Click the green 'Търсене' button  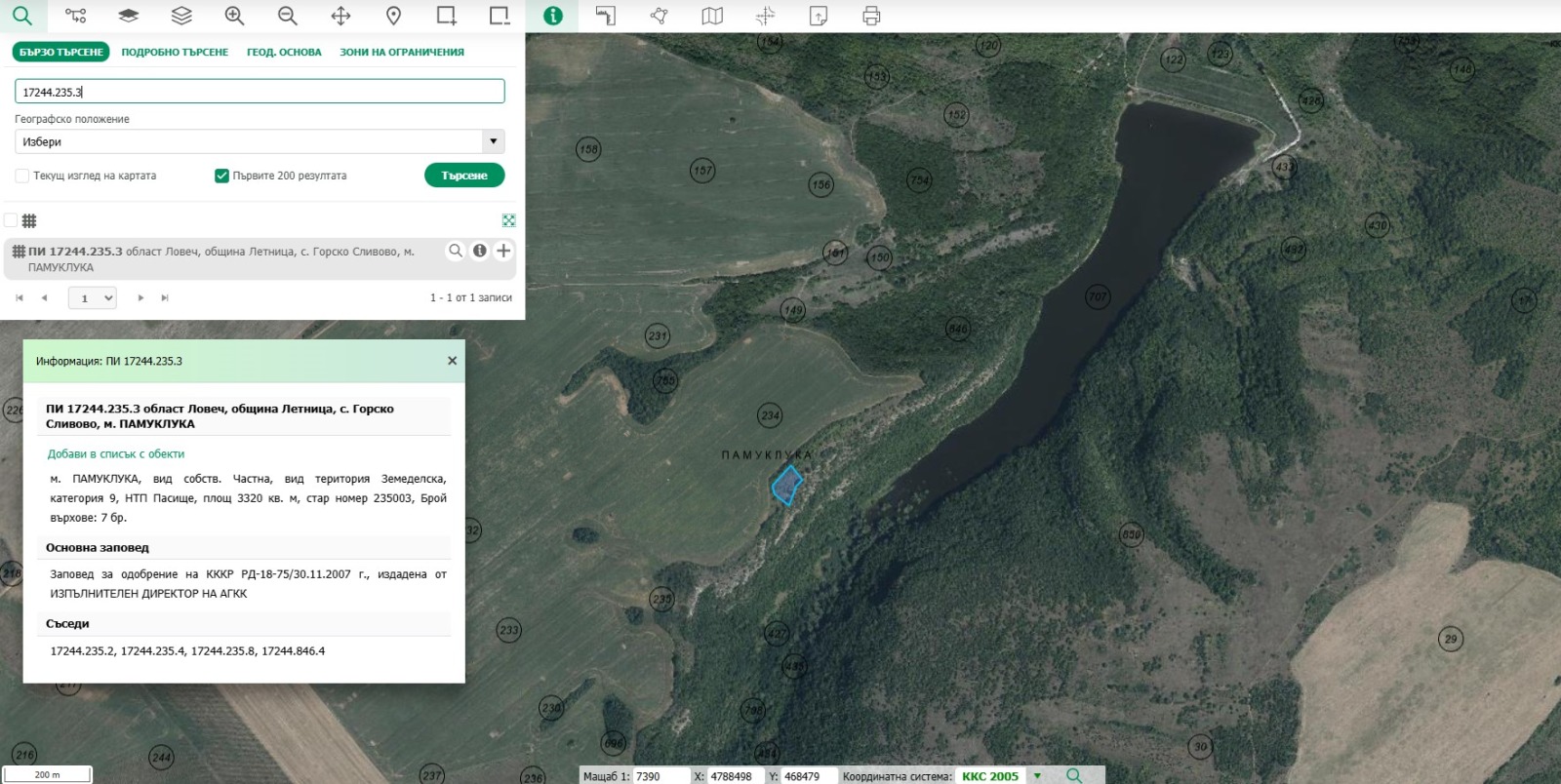(x=464, y=176)
